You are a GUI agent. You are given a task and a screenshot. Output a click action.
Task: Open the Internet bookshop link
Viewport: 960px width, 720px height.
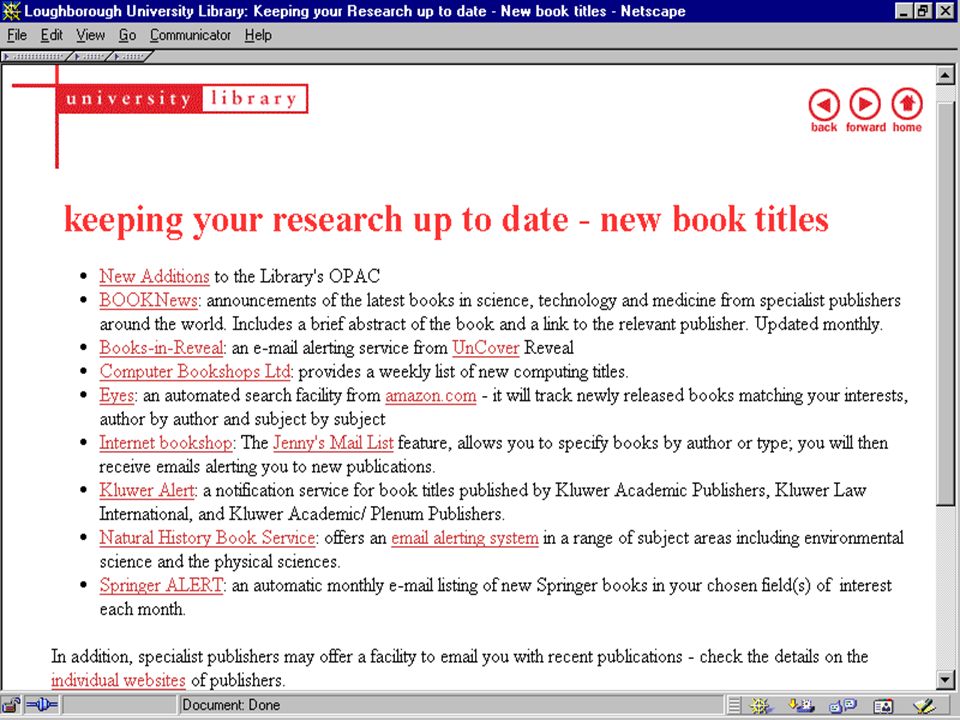pyautogui.click(x=166, y=443)
